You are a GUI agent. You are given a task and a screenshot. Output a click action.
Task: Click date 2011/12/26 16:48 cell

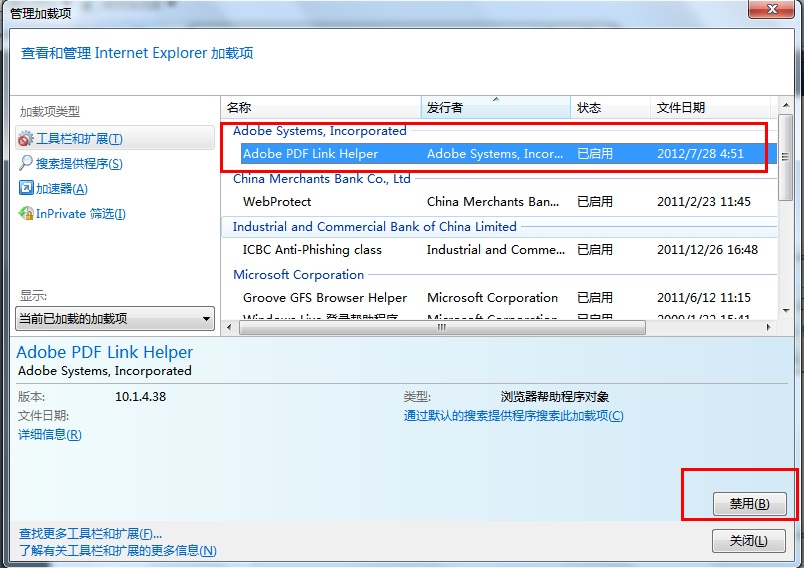pyautogui.click(x=707, y=250)
